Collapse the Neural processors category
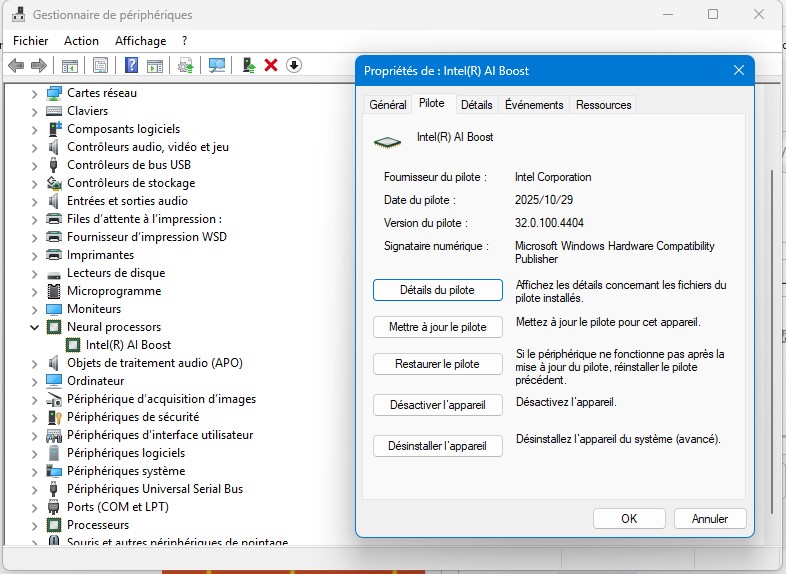This screenshot has width=786, height=574. pos(34,327)
